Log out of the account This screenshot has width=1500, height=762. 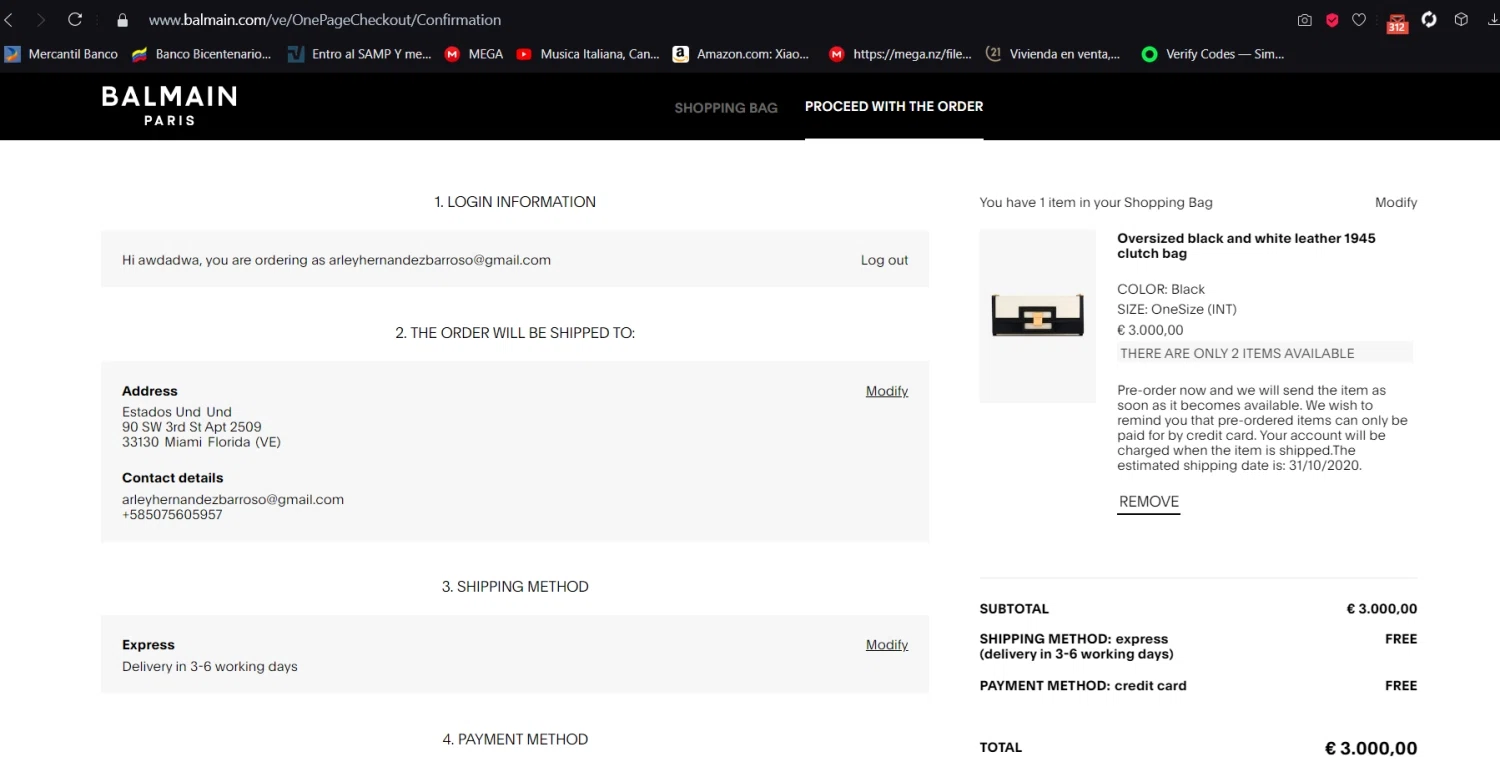coord(884,260)
